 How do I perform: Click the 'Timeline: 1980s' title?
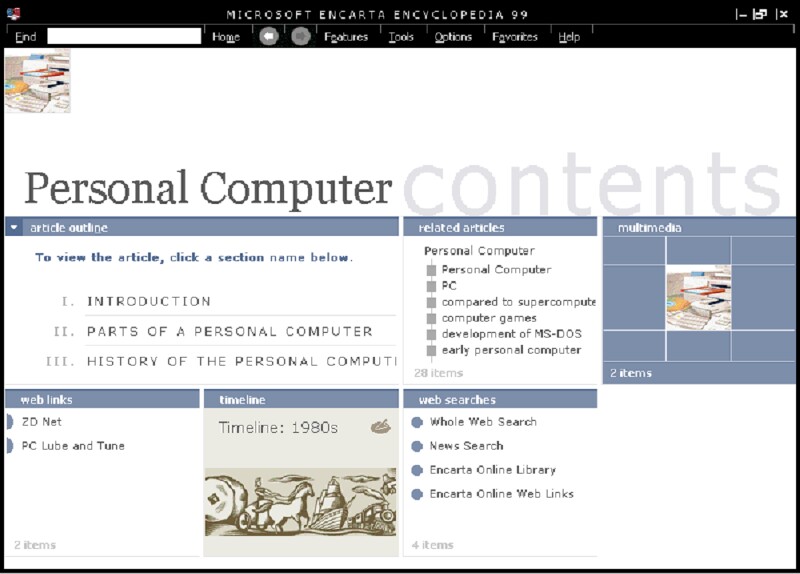(x=278, y=428)
